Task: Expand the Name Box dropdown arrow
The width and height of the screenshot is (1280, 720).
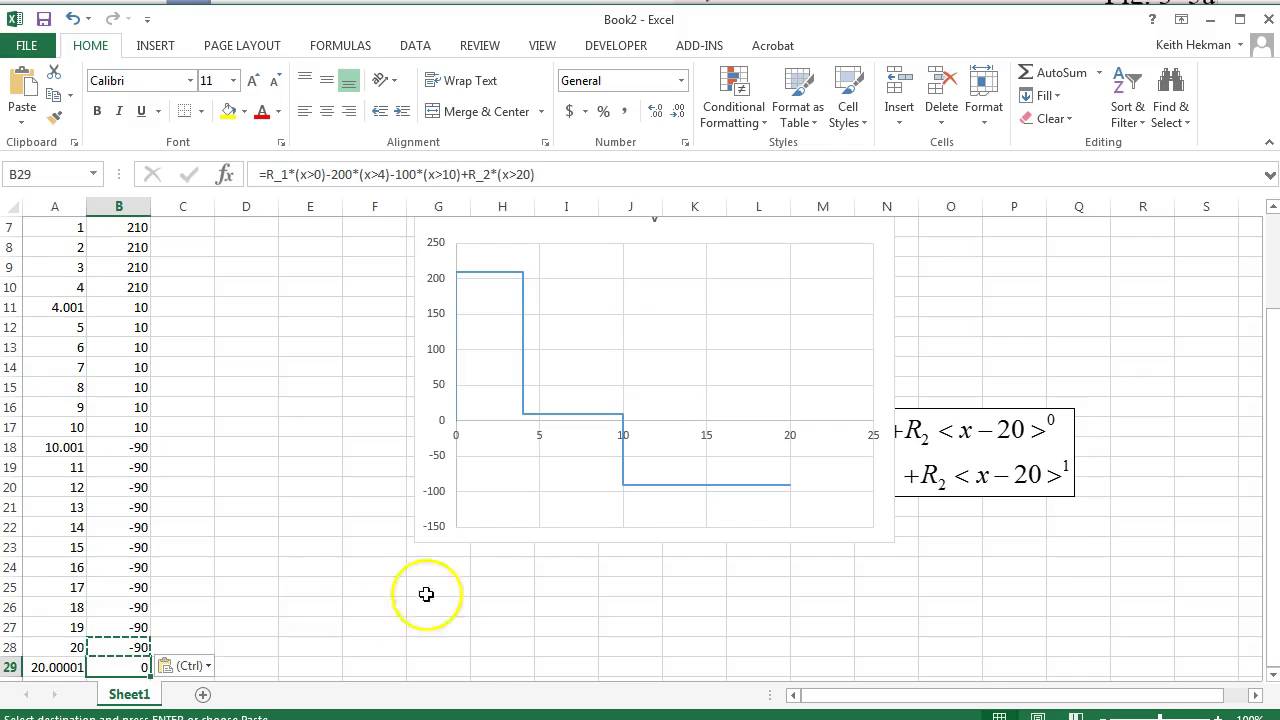Action: coord(93,174)
